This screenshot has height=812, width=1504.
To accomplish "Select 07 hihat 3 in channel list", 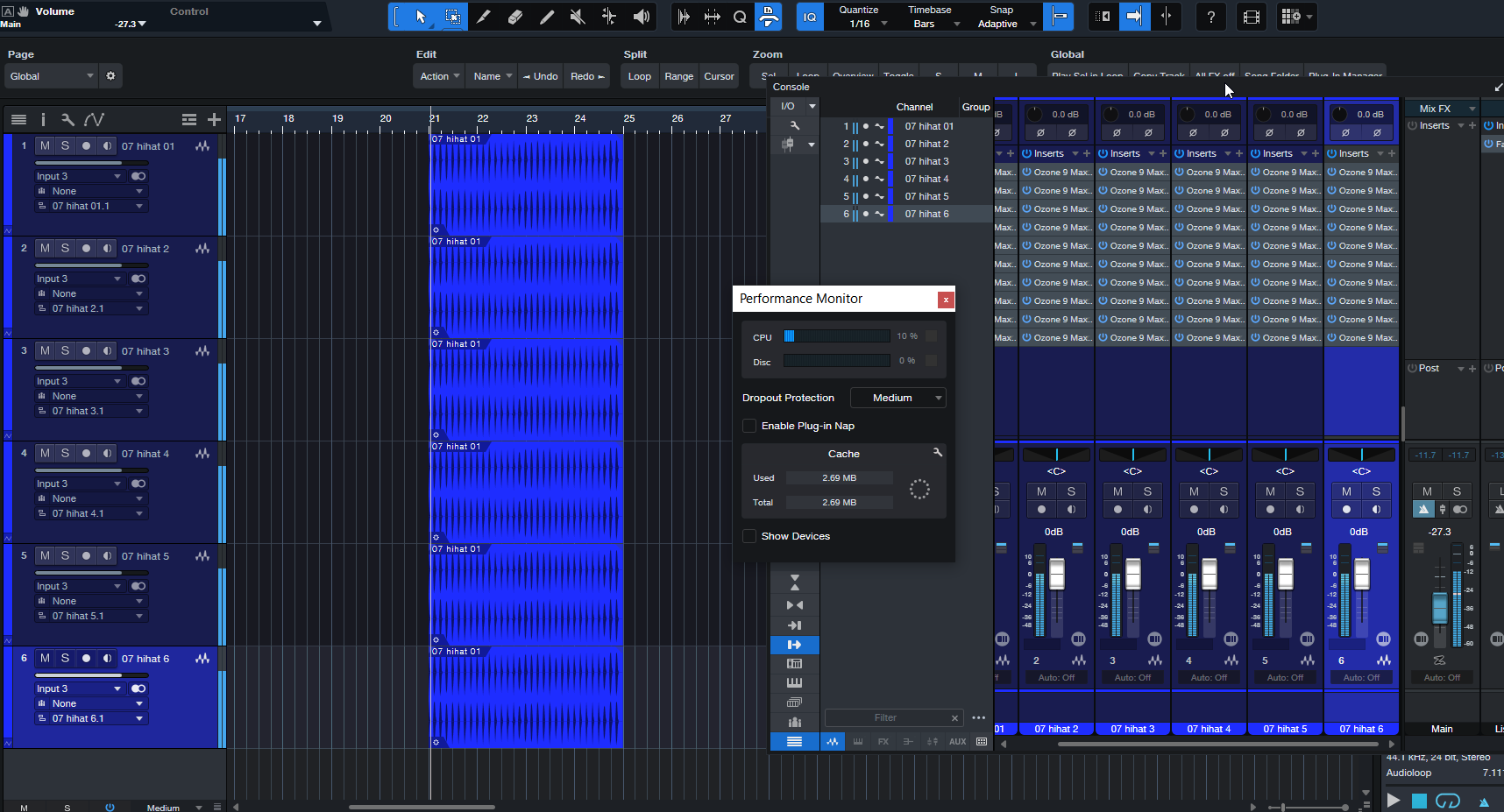I will pos(926,161).
